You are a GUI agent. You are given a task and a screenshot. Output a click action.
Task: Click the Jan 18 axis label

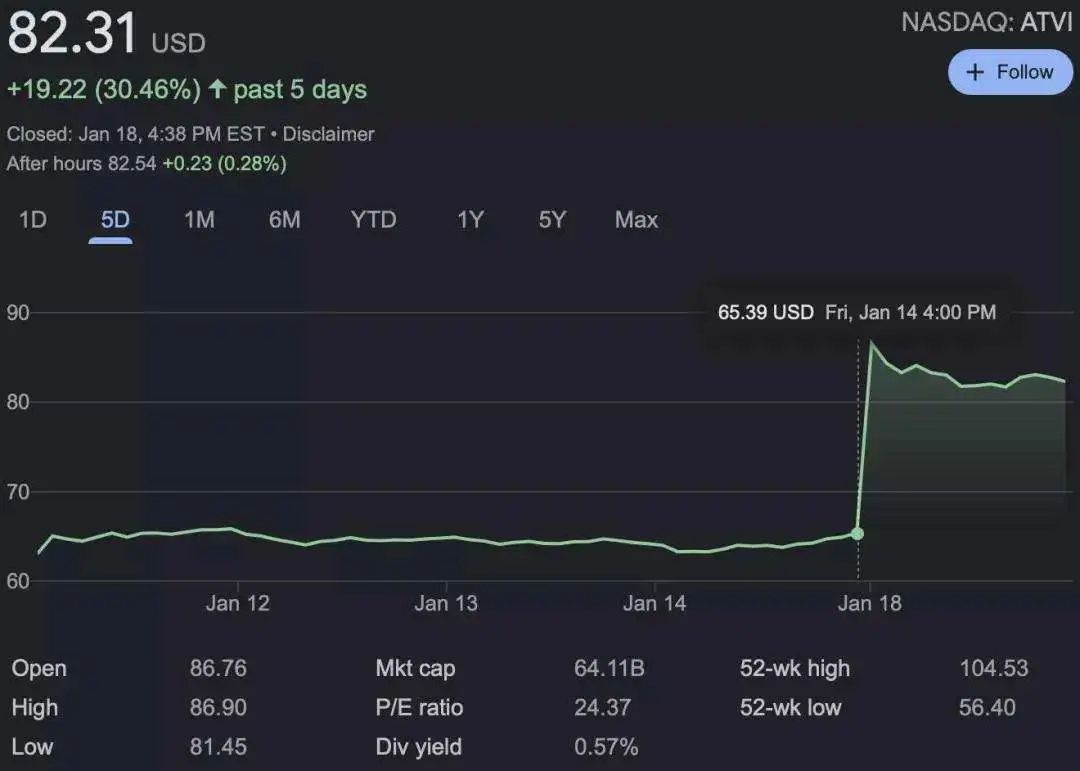pyautogui.click(x=869, y=604)
